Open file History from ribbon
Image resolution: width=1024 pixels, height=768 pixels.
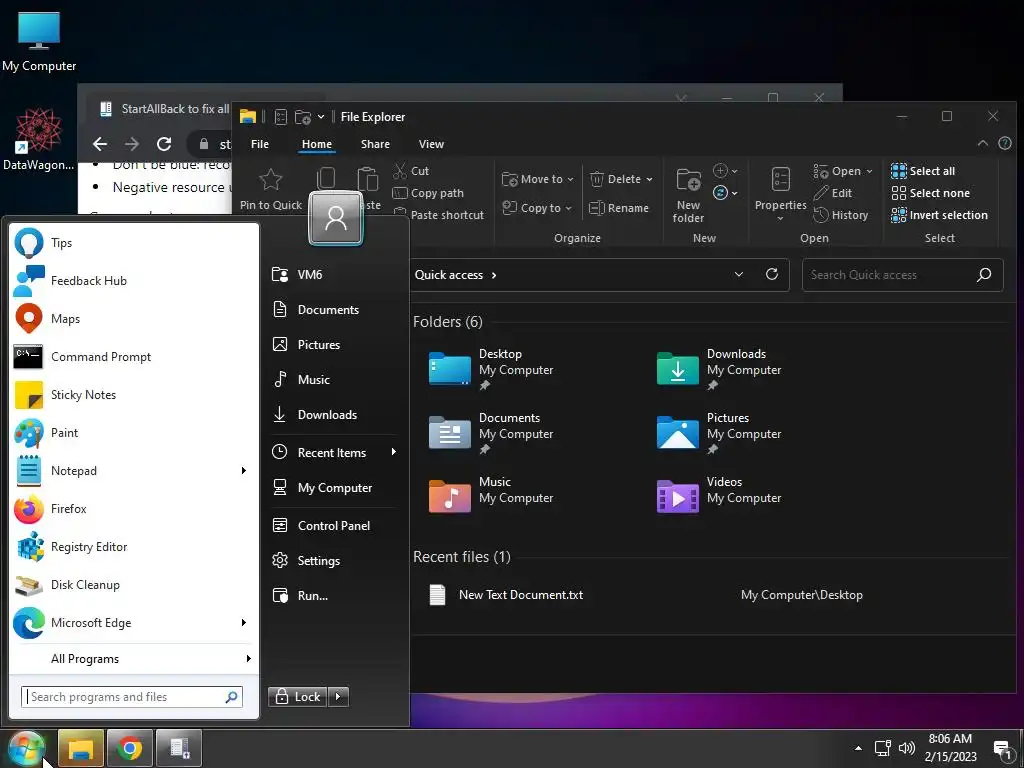(x=841, y=215)
